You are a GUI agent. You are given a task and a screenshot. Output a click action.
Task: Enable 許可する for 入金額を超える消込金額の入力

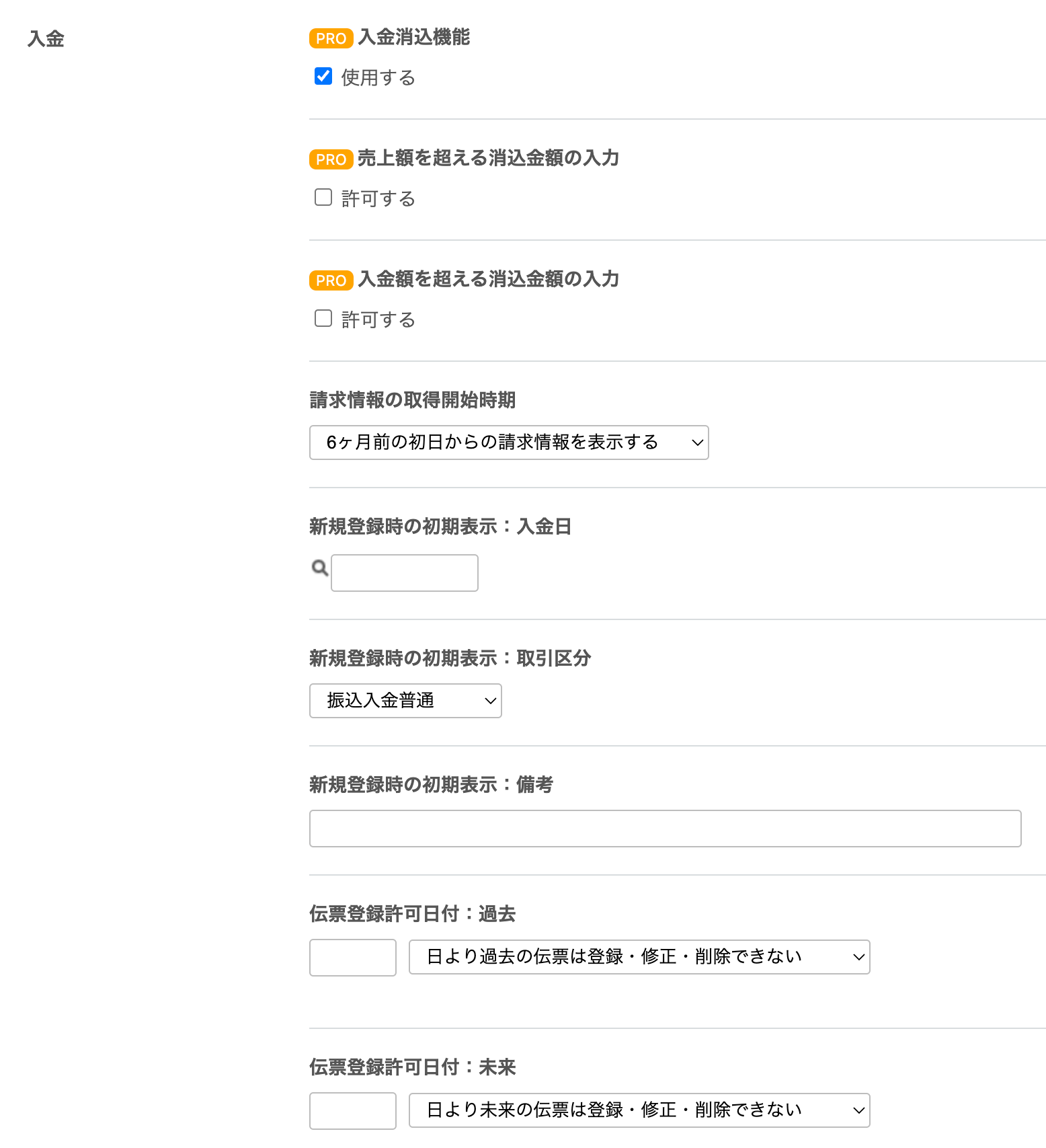click(x=323, y=318)
